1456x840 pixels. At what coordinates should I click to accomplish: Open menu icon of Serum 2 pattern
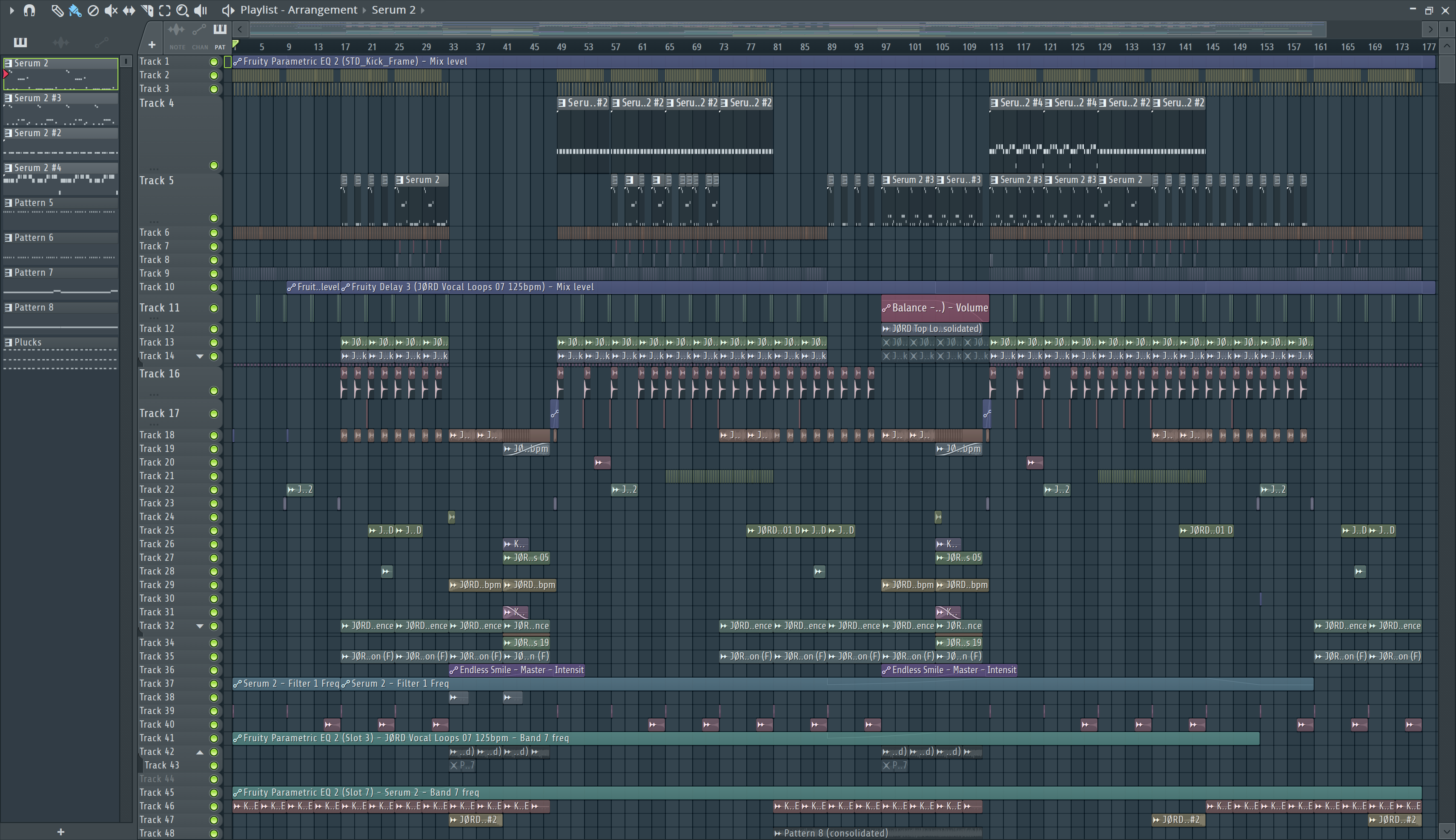coord(8,63)
